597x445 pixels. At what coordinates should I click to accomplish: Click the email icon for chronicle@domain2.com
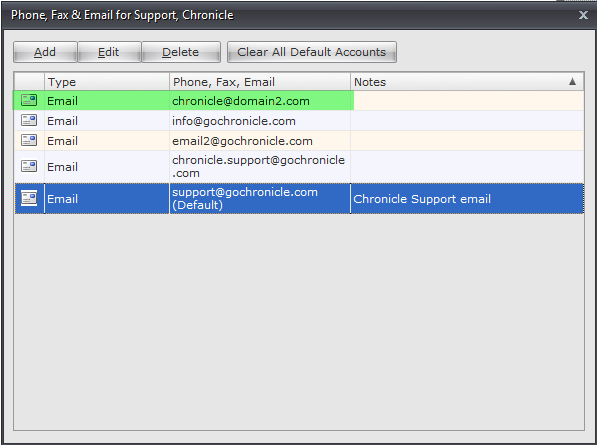coord(29,100)
